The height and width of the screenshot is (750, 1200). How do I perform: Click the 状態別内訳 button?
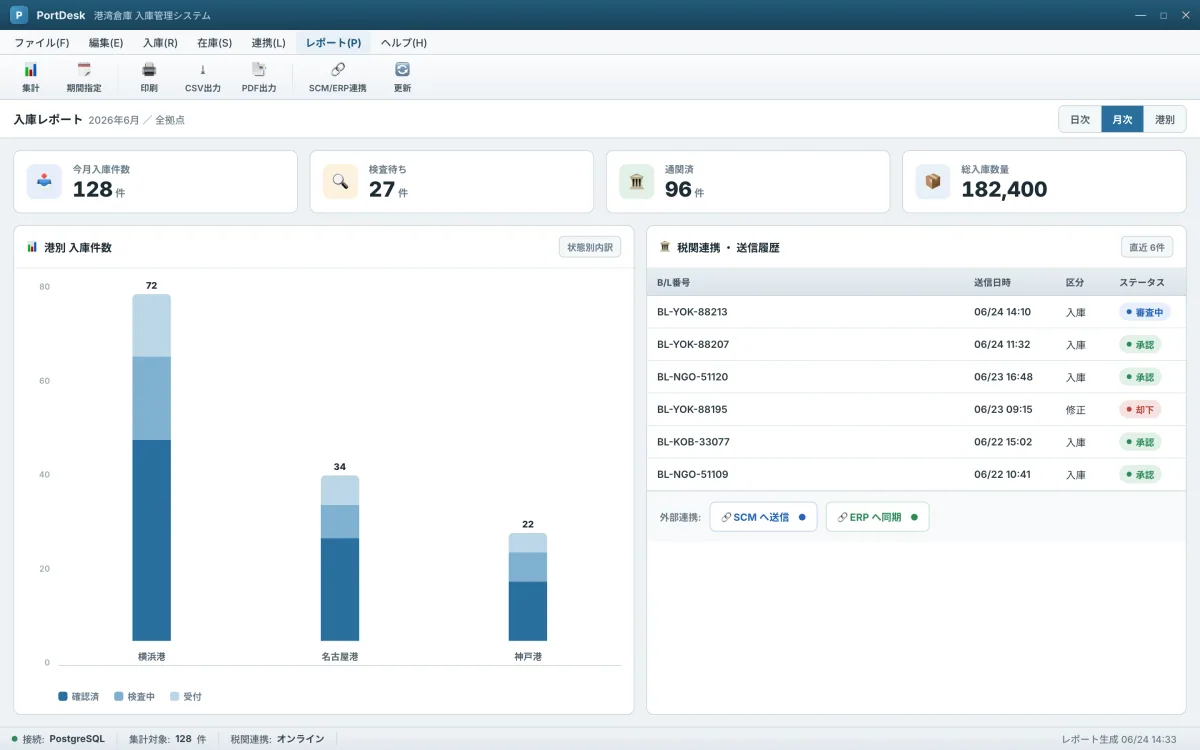point(590,247)
